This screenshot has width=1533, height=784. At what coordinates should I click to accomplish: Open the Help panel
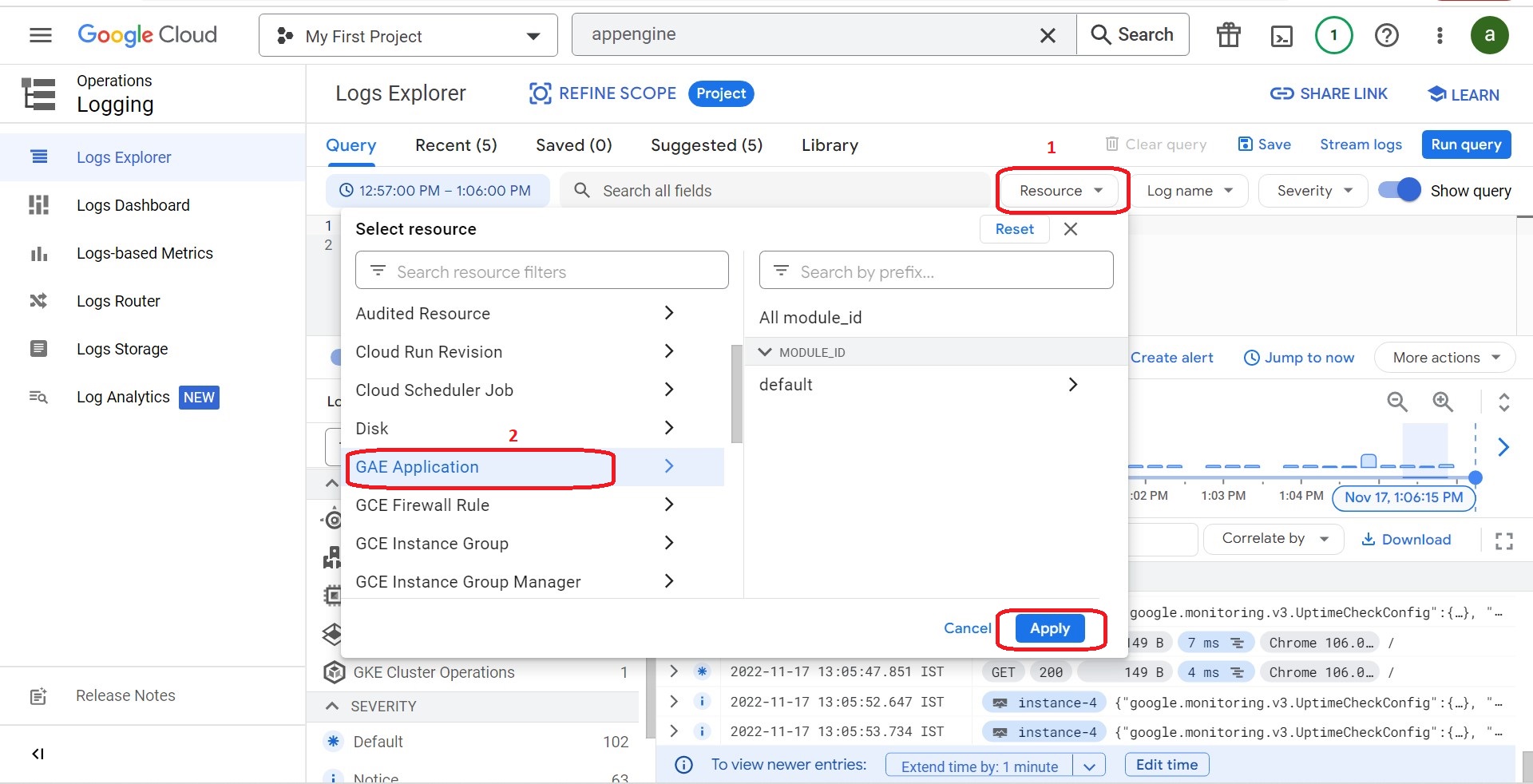(x=1387, y=35)
